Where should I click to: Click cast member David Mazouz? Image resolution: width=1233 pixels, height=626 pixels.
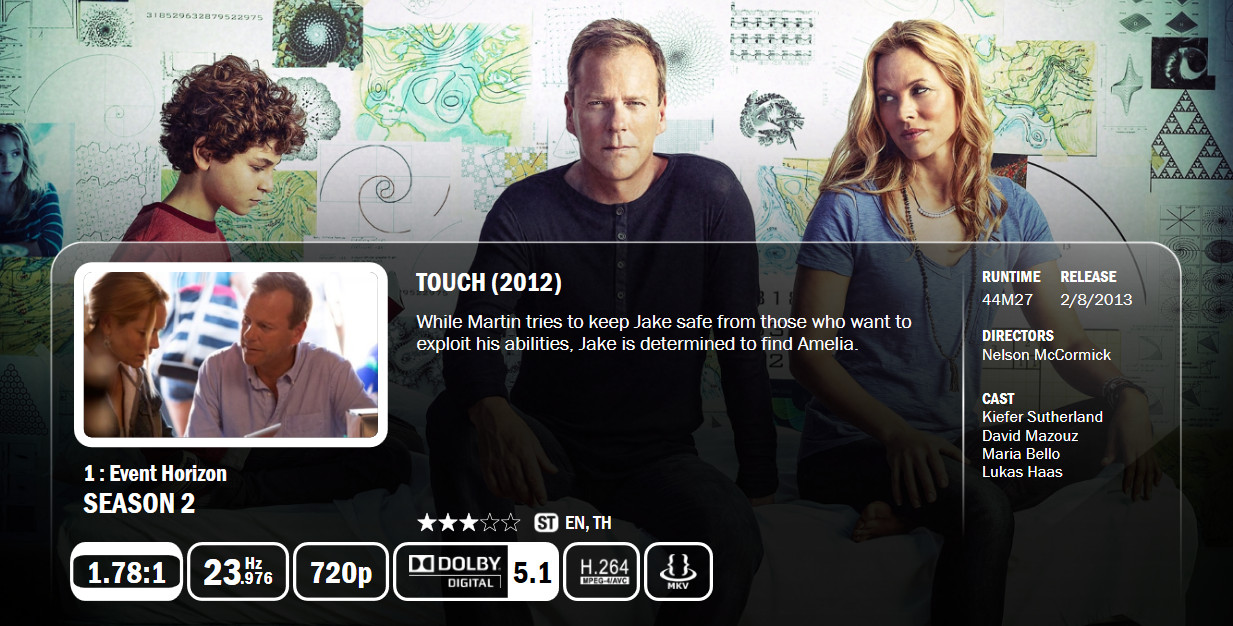(x=1030, y=436)
